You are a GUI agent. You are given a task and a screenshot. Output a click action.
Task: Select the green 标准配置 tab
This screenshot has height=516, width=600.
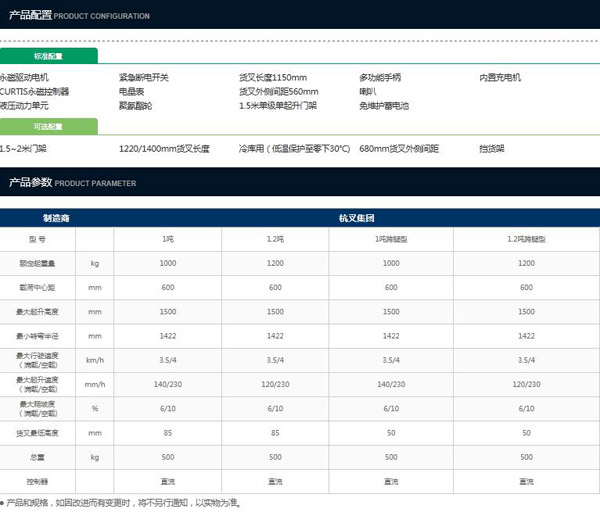48,57
